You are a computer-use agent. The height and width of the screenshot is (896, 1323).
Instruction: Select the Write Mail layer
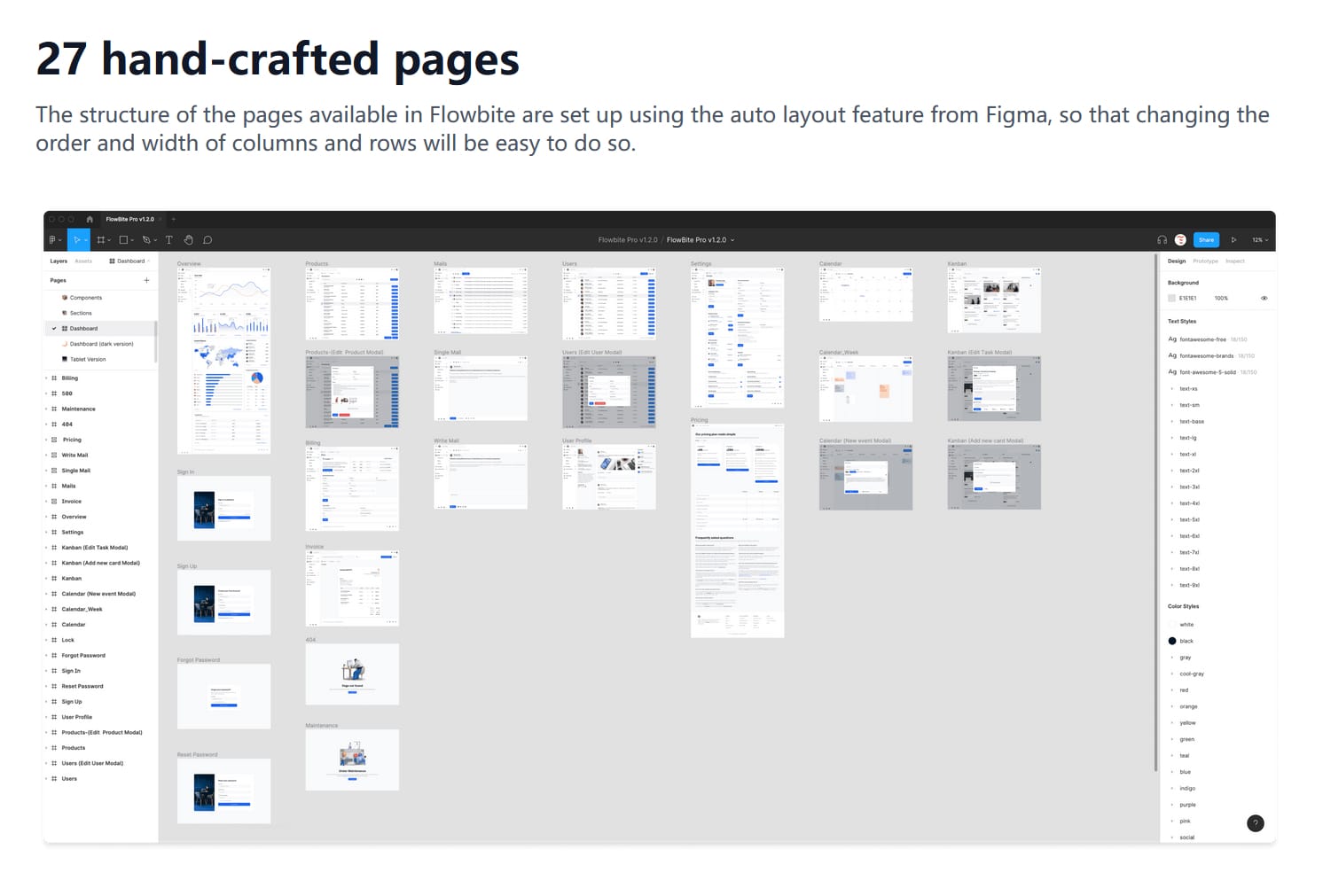[x=74, y=456]
